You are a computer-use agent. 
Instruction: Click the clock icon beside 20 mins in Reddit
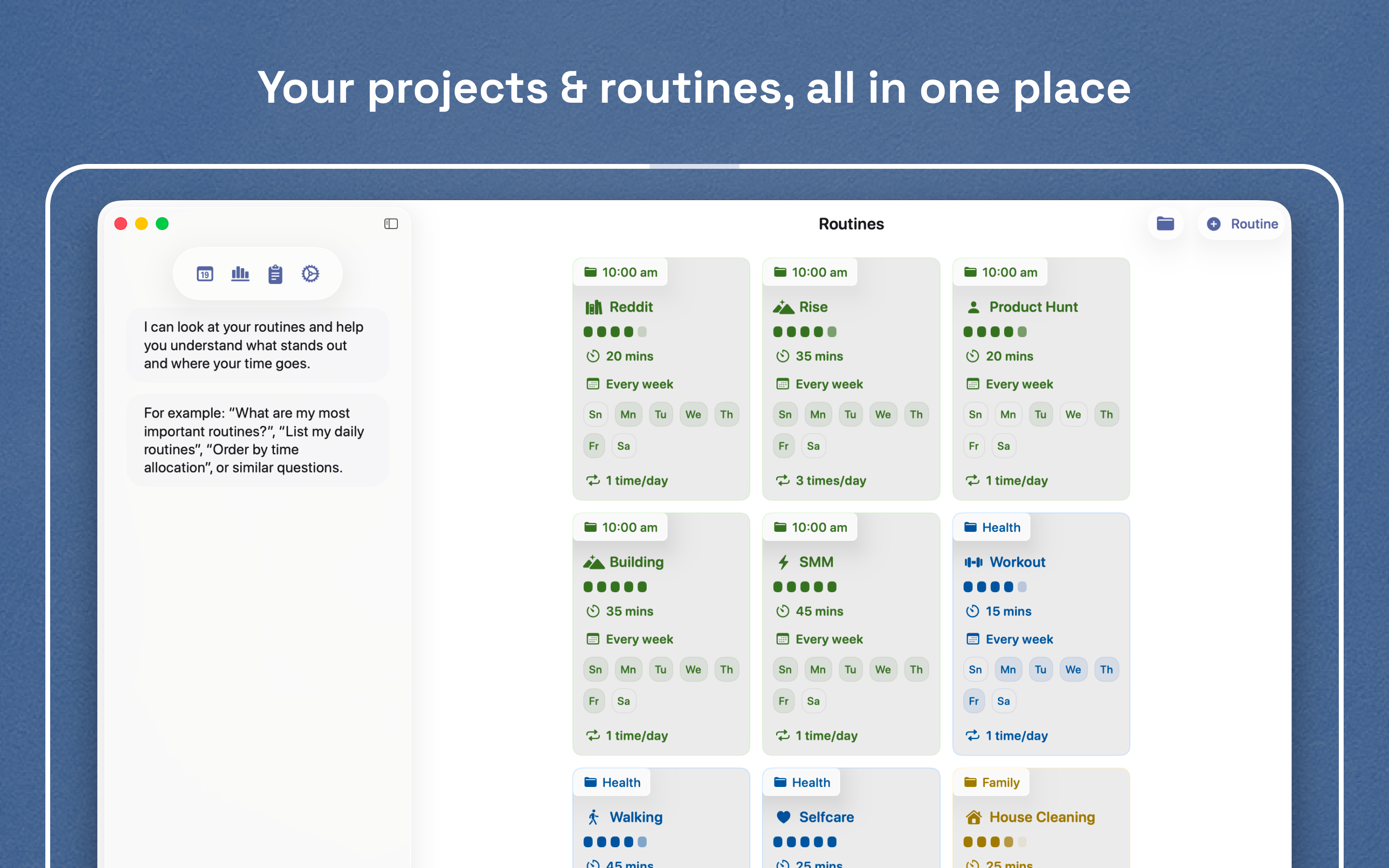tap(593, 356)
